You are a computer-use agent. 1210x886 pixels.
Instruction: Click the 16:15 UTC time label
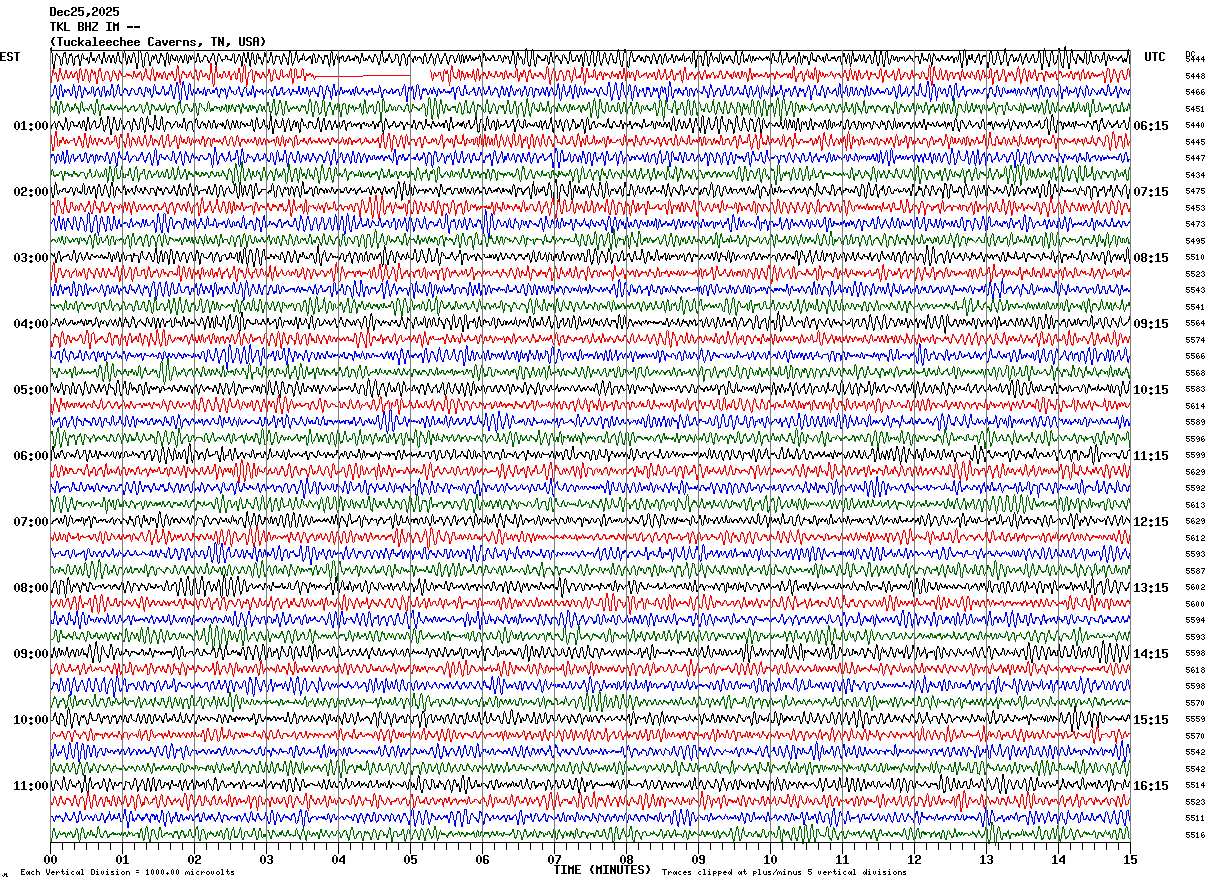1151,786
